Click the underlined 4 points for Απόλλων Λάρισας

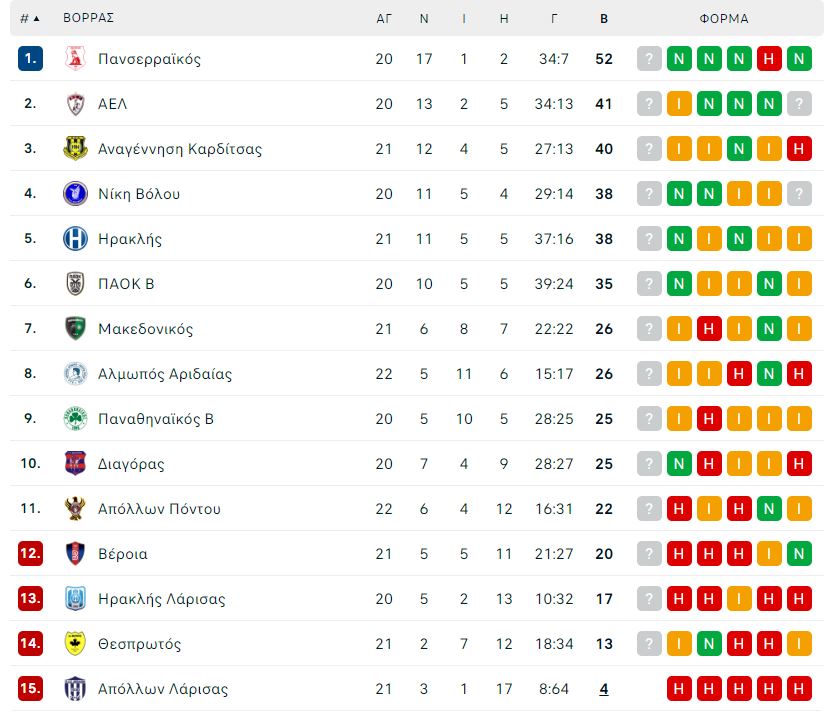click(x=604, y=689)
